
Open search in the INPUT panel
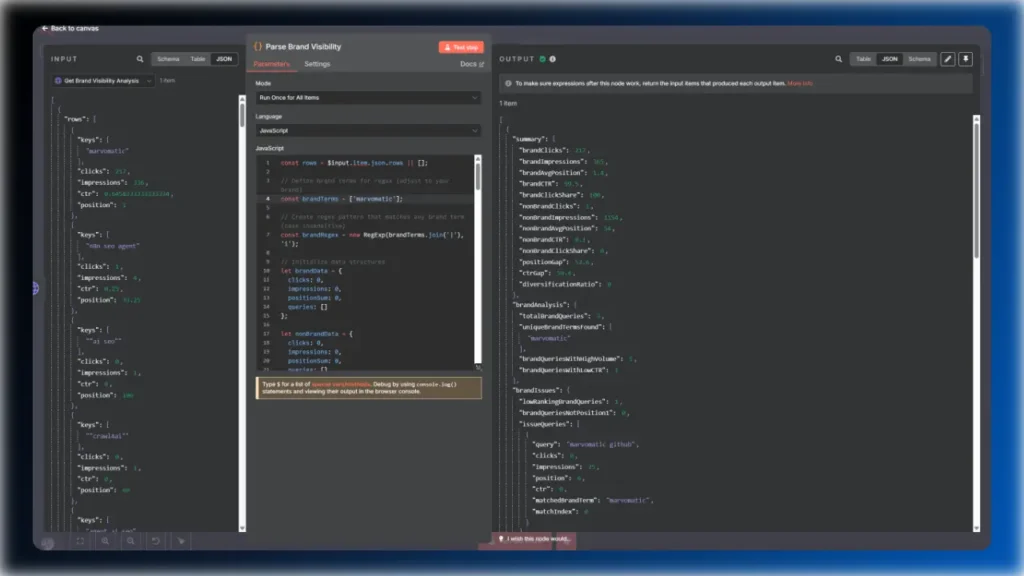coord(140,59)
